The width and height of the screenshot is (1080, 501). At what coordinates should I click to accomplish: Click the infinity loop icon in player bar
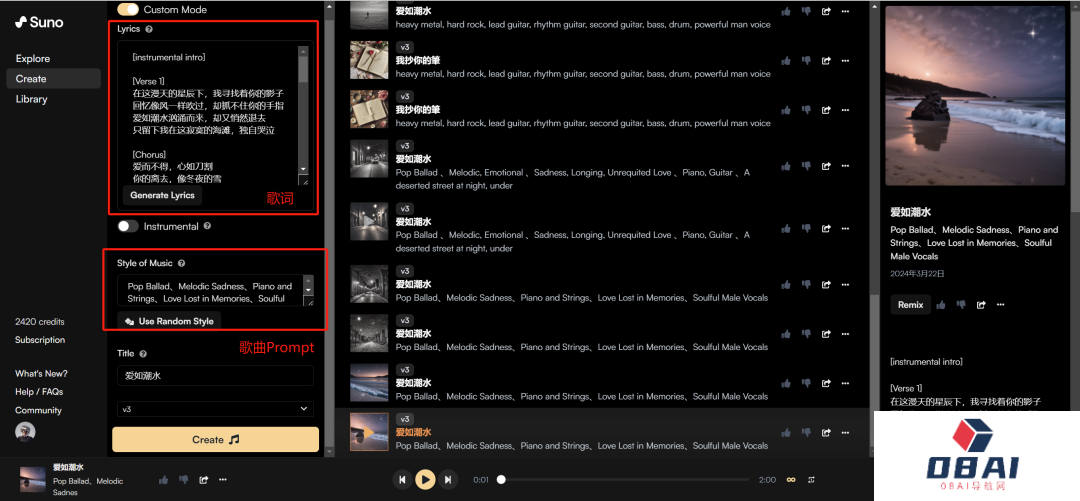(791, 480)
